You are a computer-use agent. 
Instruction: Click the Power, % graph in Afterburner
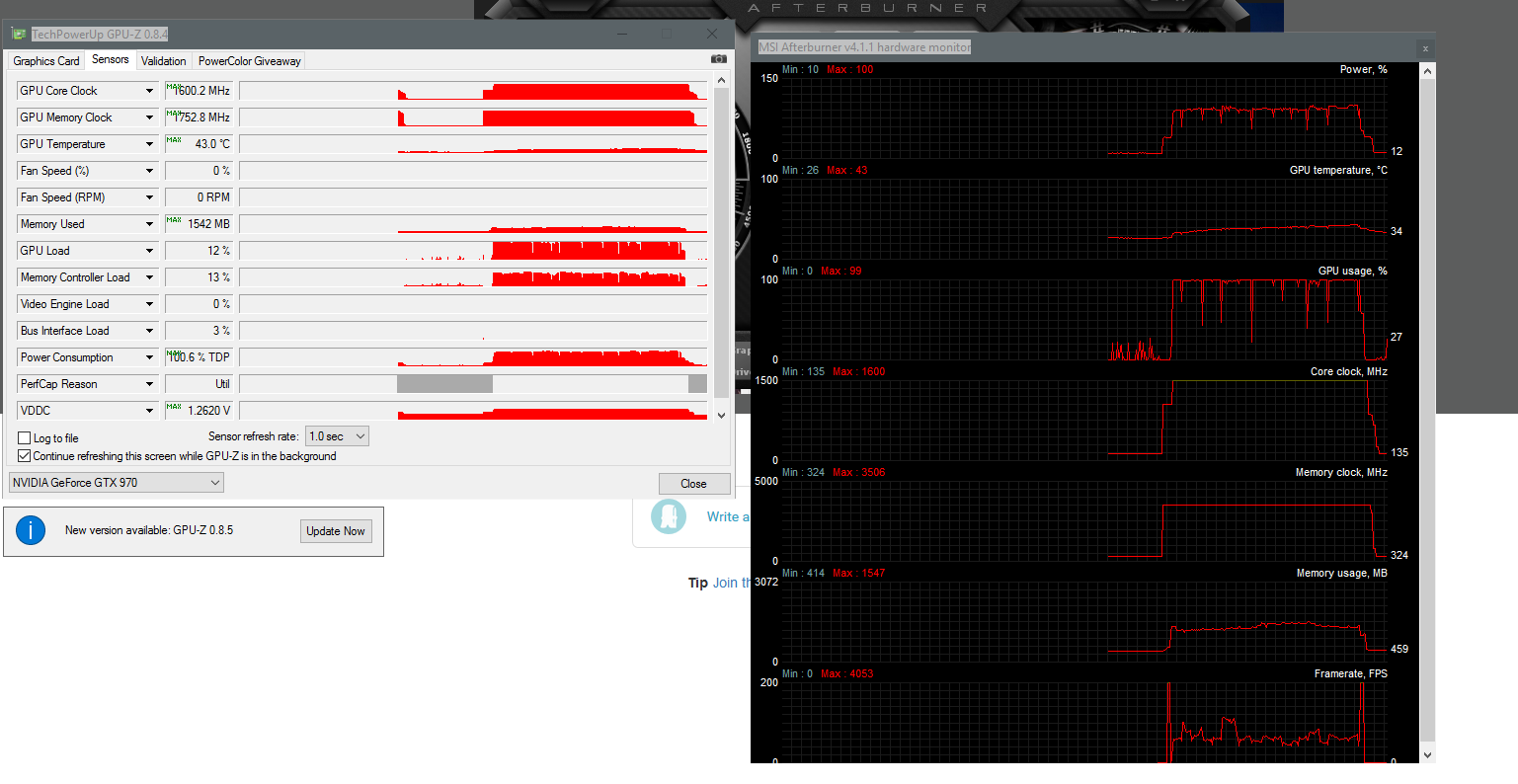pos(1084,118)
